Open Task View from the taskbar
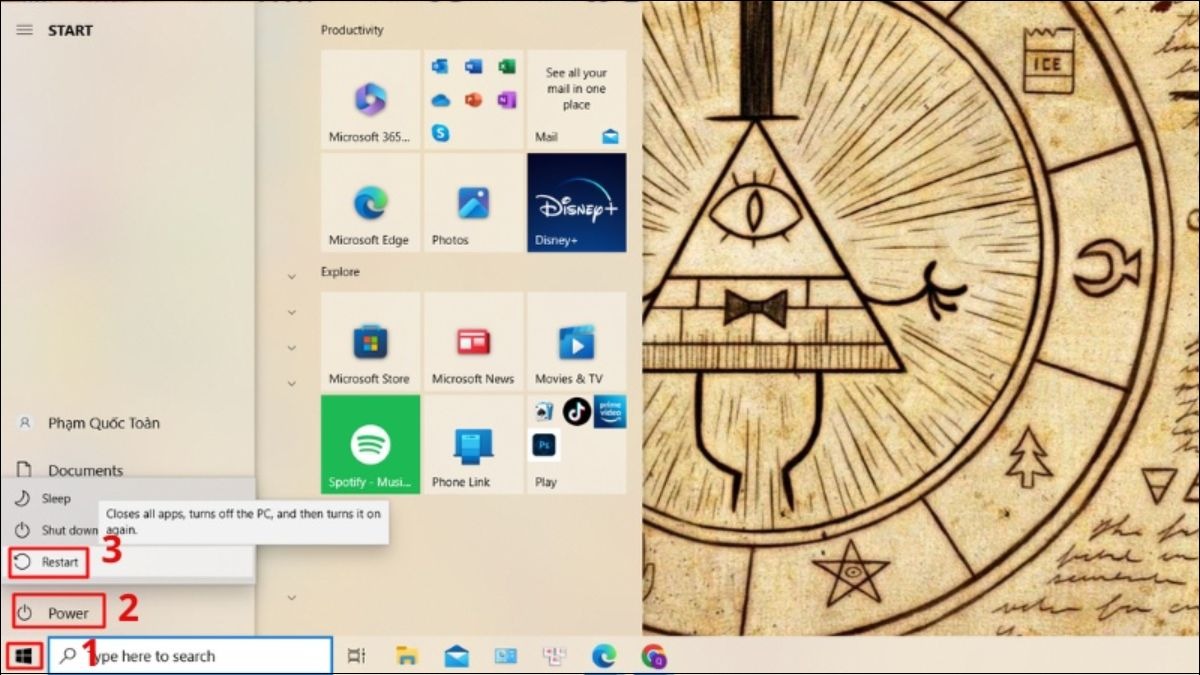1200x675 pixels. pyautogui.click(x=355, y=656)
